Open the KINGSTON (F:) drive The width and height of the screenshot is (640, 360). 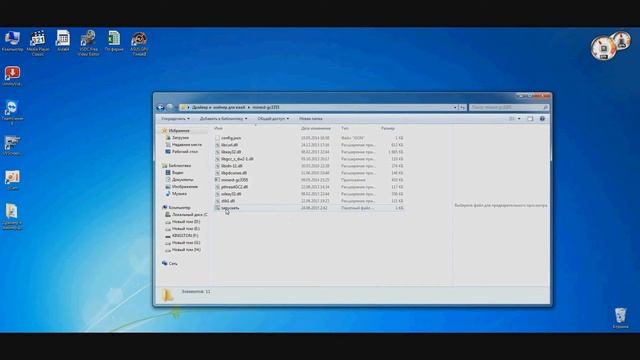click(184, 236)
